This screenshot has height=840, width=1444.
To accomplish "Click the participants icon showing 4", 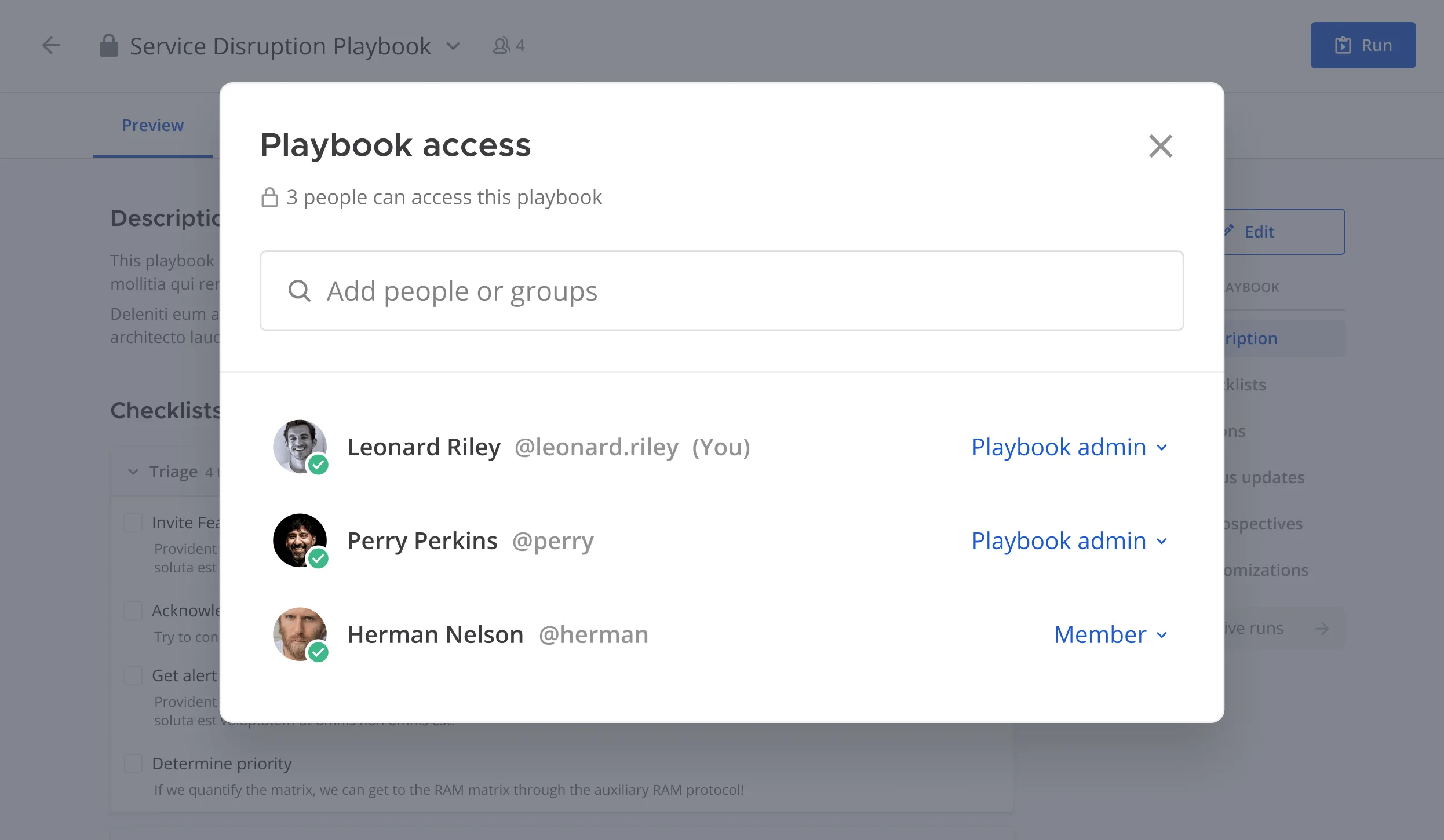I will tap(508, 46).
